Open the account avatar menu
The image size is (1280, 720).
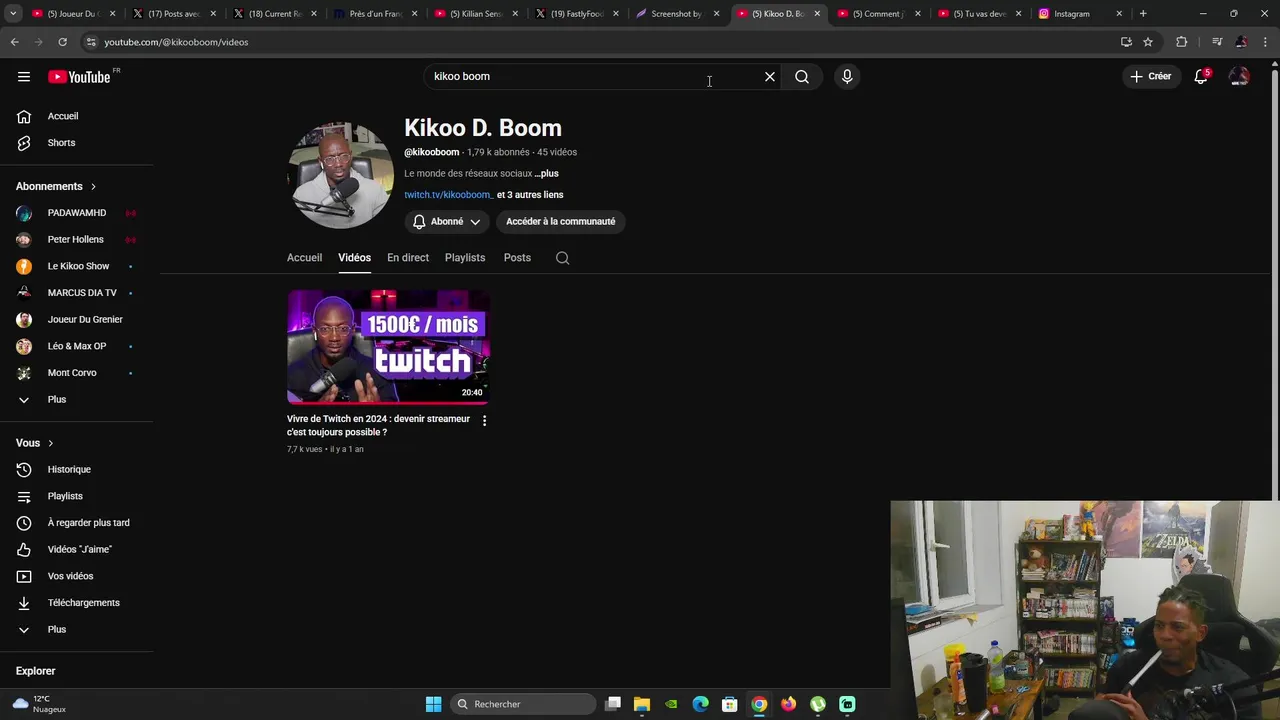[x=1239, y=77]
